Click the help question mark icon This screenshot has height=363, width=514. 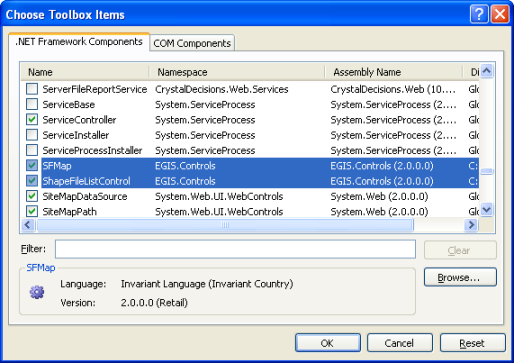pos(479,14)
